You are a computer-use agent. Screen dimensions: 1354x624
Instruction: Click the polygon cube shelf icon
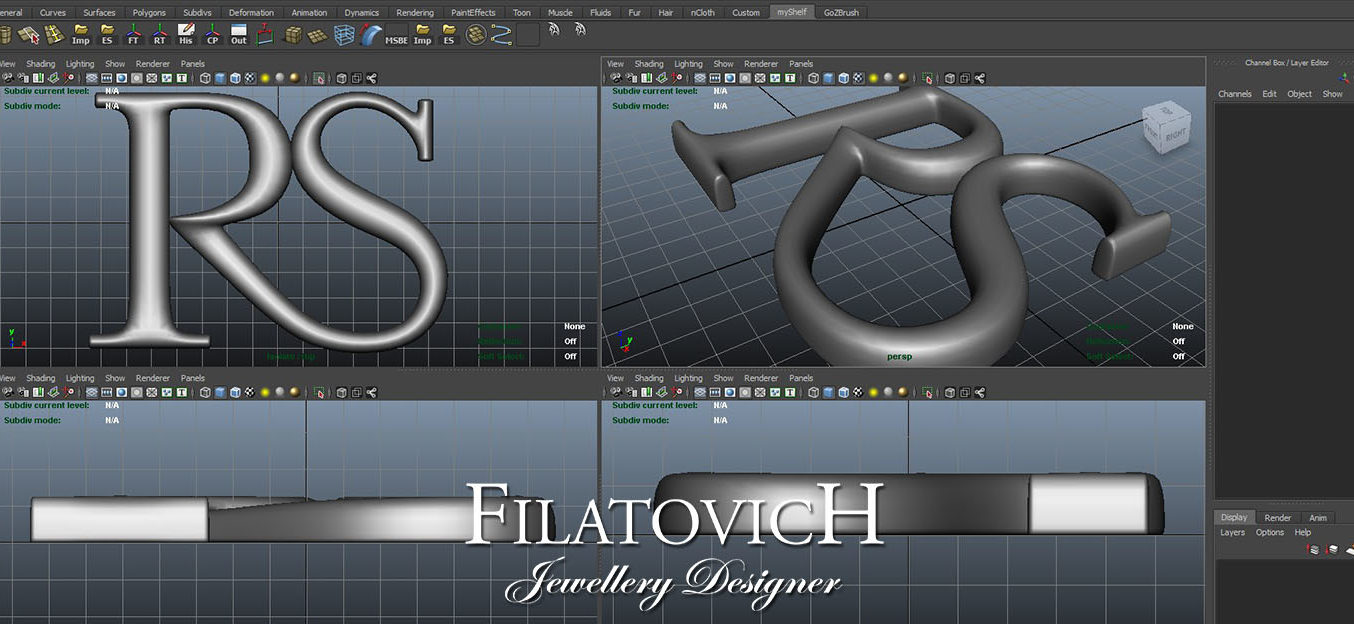292,35
